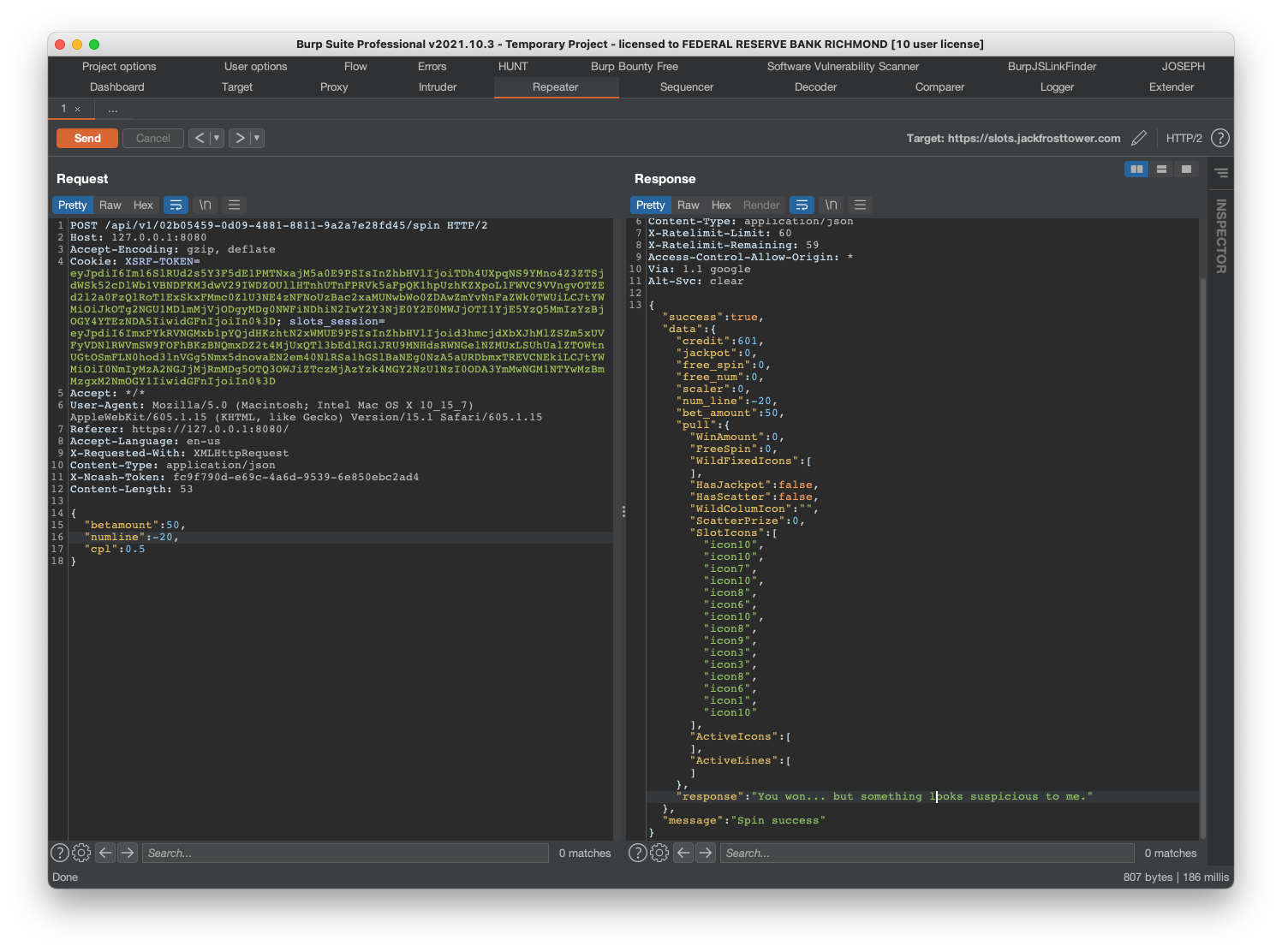Image resolution: width=1282 pixels, height=952 pixels.
Task: Select tabbed combined layout icon
Action: click(1186, 169)
